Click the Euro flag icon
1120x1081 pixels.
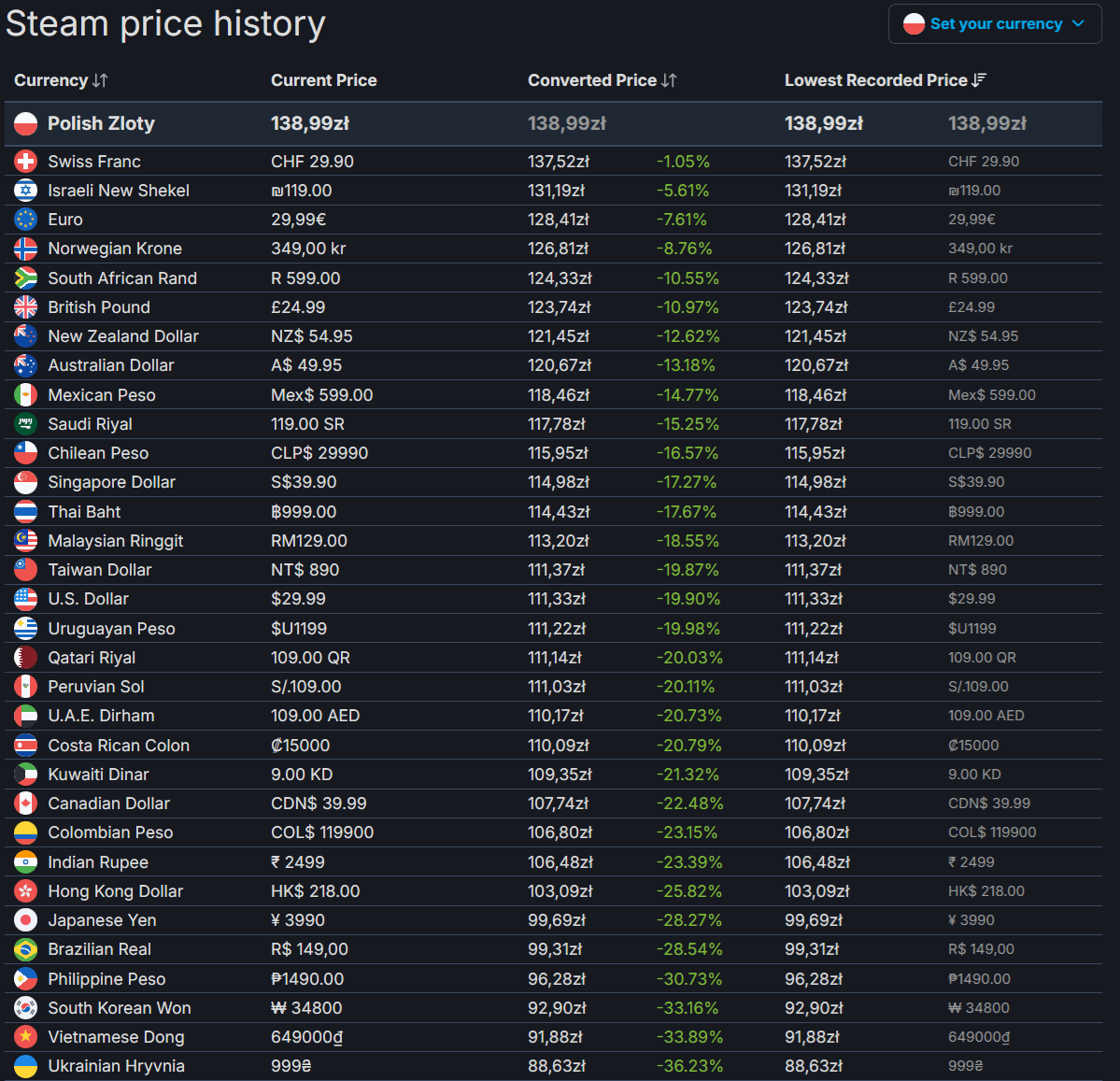click(26, 220)
